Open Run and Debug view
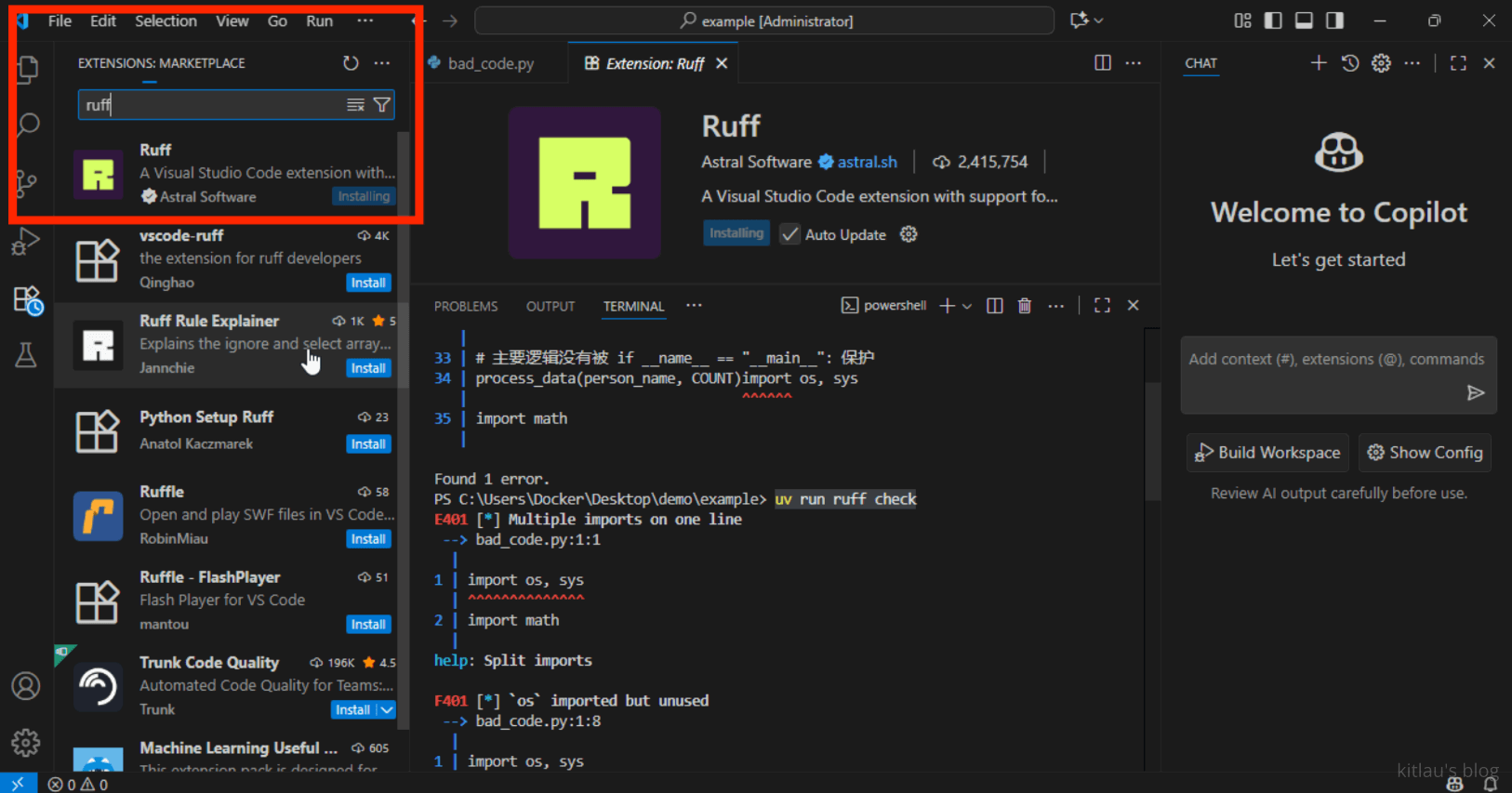Image resolution: width=1512 pixels, height=793 pixels. pyautogui.click(x=26, y=242)
